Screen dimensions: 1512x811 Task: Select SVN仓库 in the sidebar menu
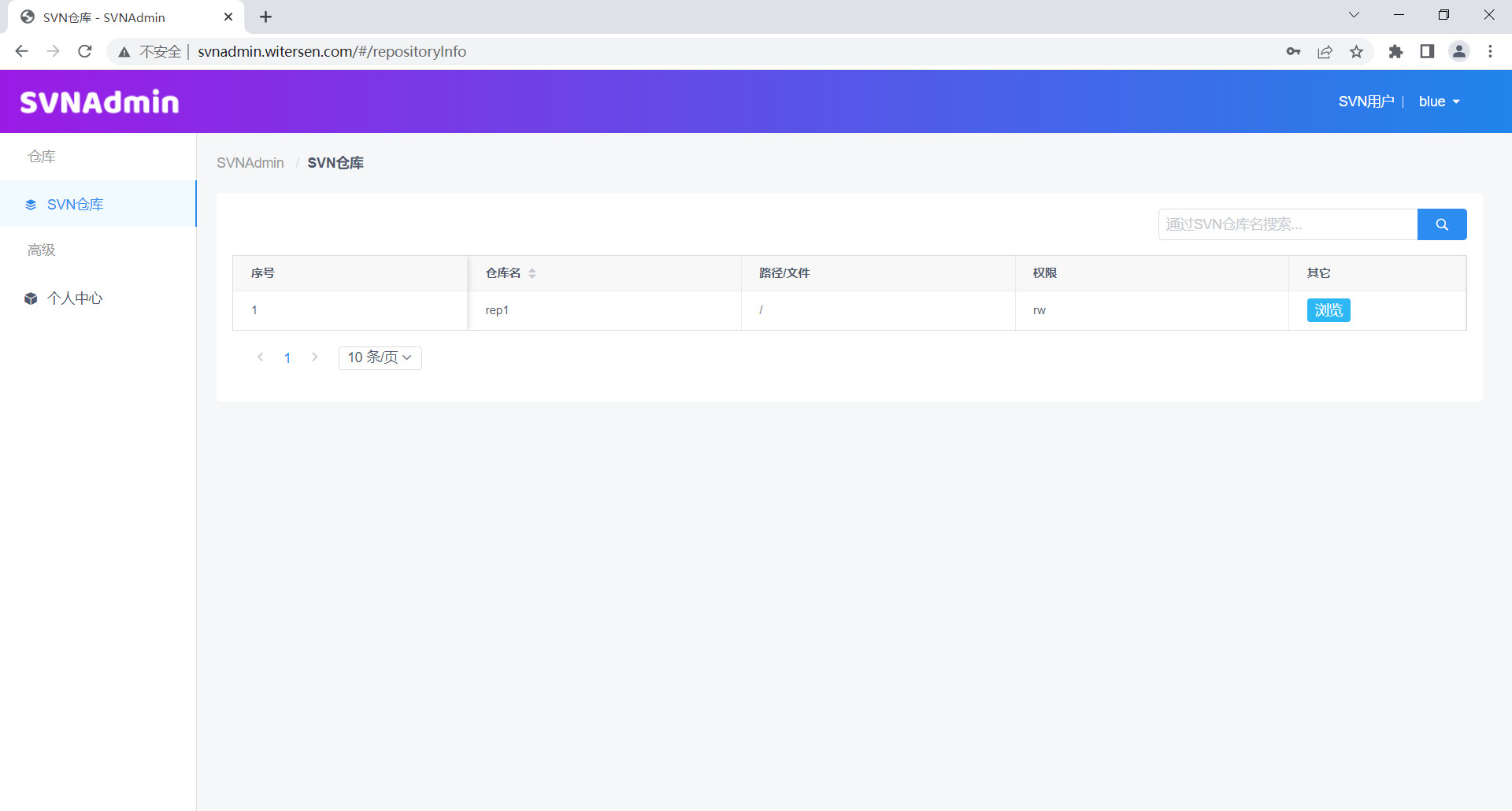pos(76,205)
